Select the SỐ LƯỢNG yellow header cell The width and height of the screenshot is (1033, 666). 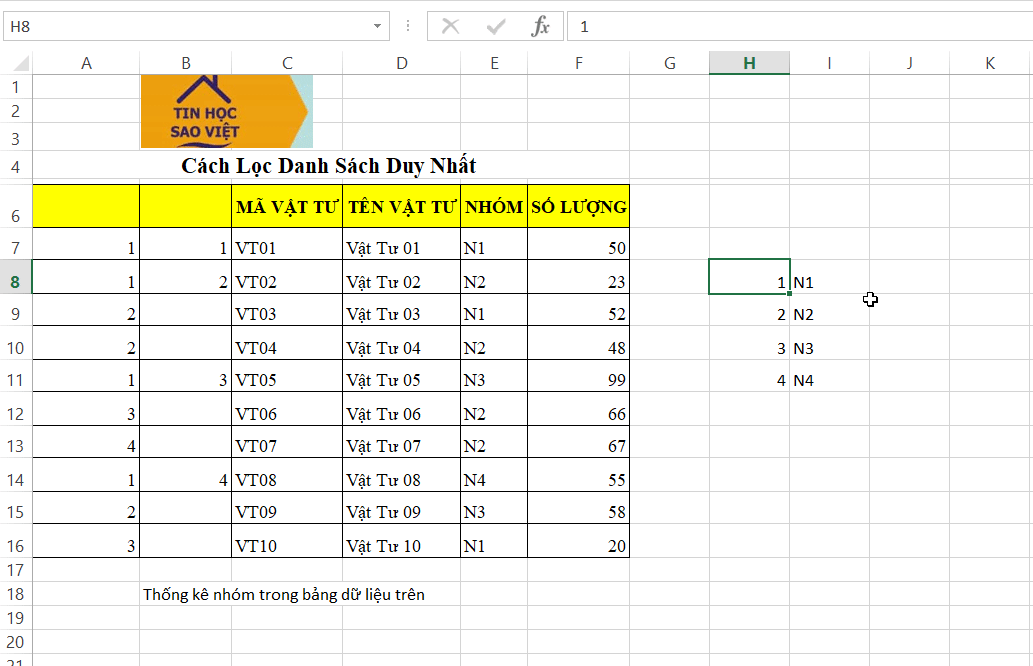pos(578,206)
